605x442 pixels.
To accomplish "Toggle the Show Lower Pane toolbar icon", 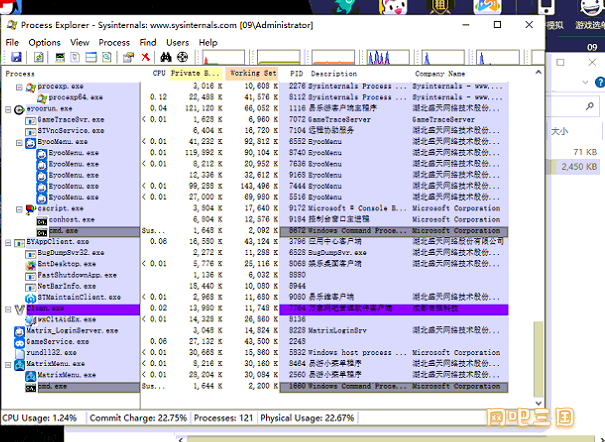I will [91, 57].
